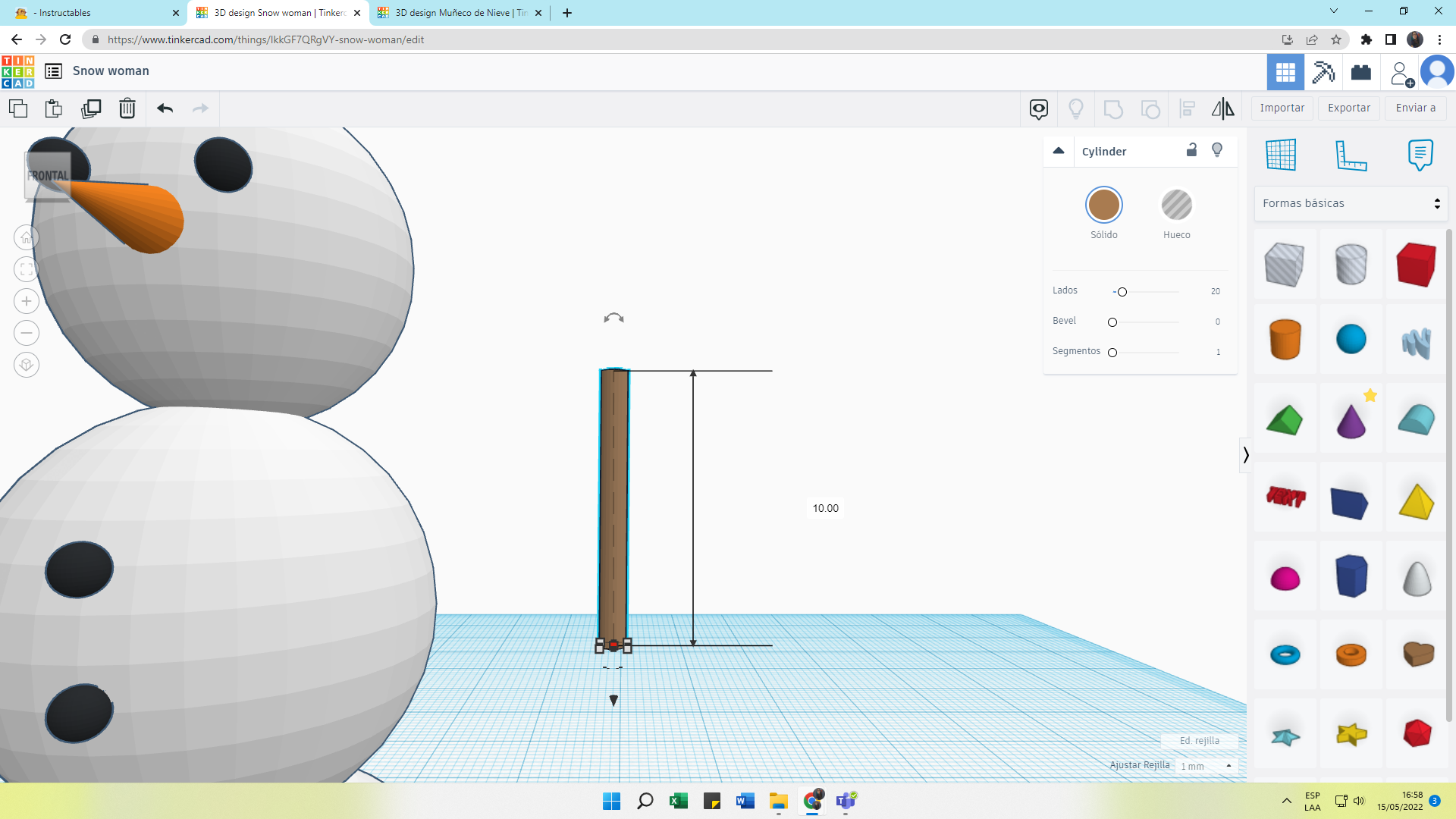
Task: Click the Undo arrow
Action: point(165,108)
